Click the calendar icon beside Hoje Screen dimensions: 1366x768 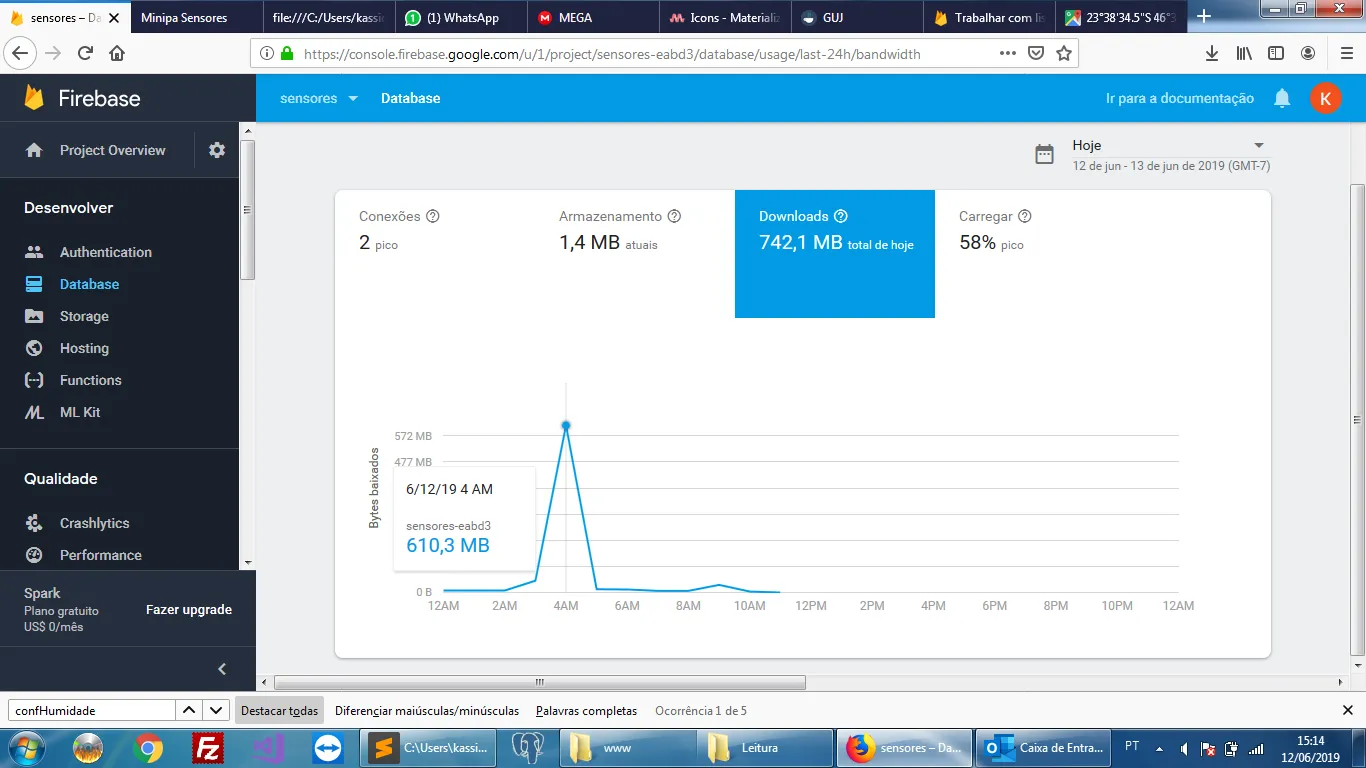pos(1044,154)
